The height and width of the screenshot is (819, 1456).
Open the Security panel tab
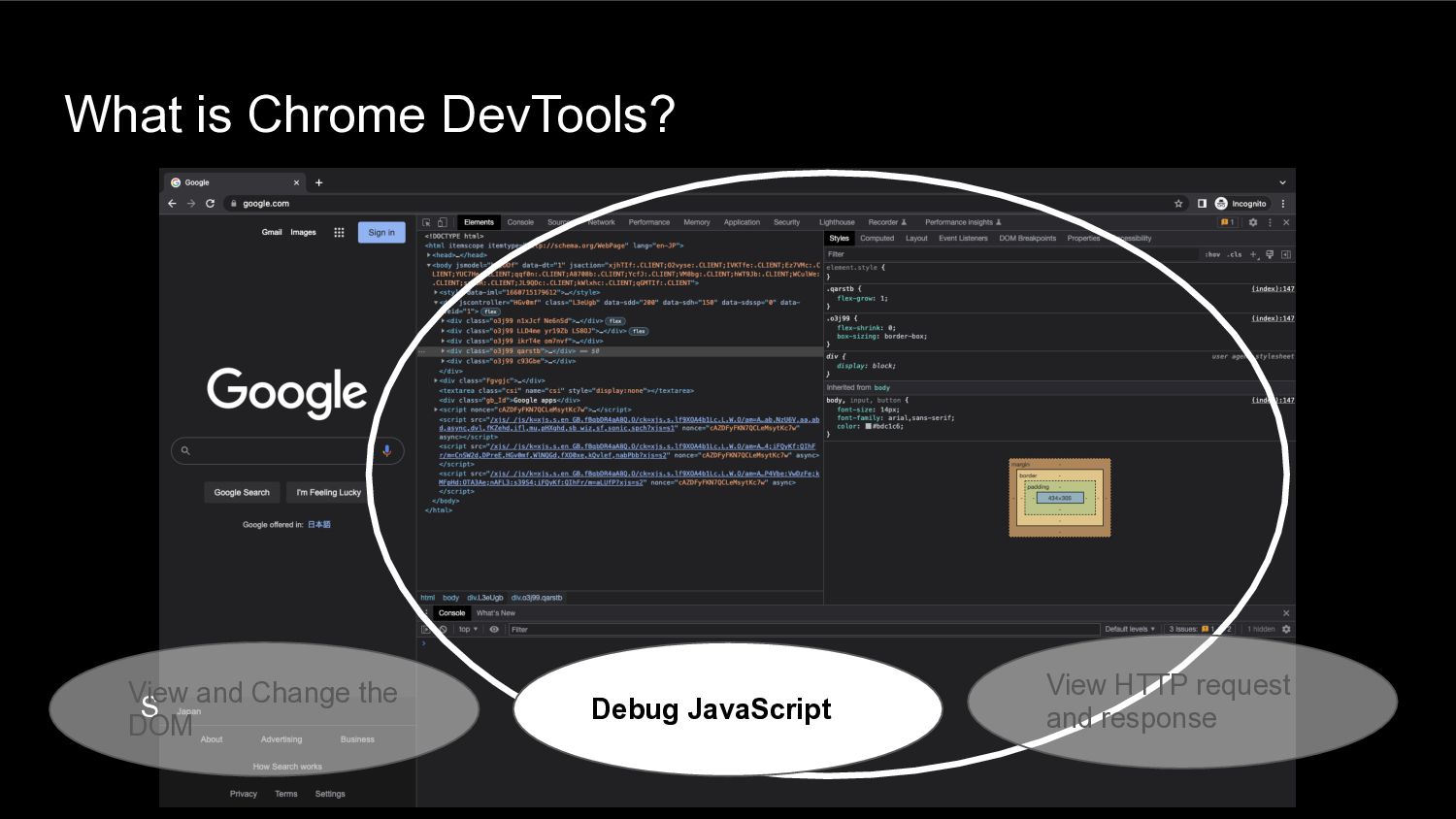[786, 222]
